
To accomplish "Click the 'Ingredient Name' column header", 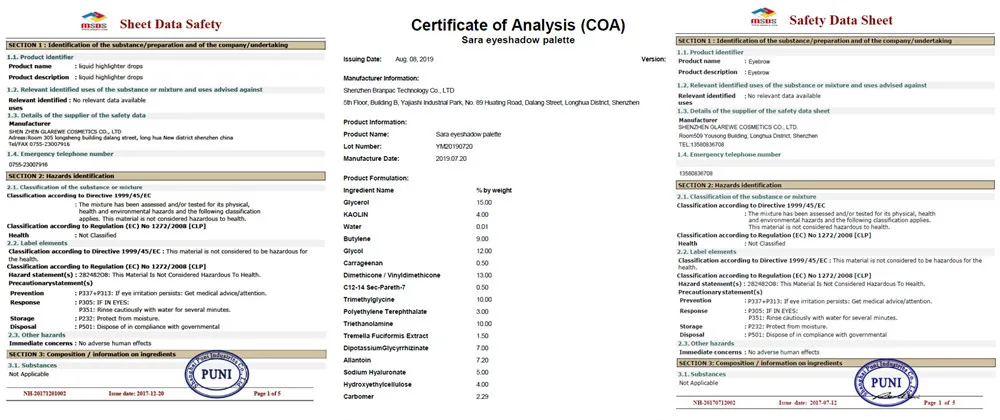I will (x=369, y=190).
